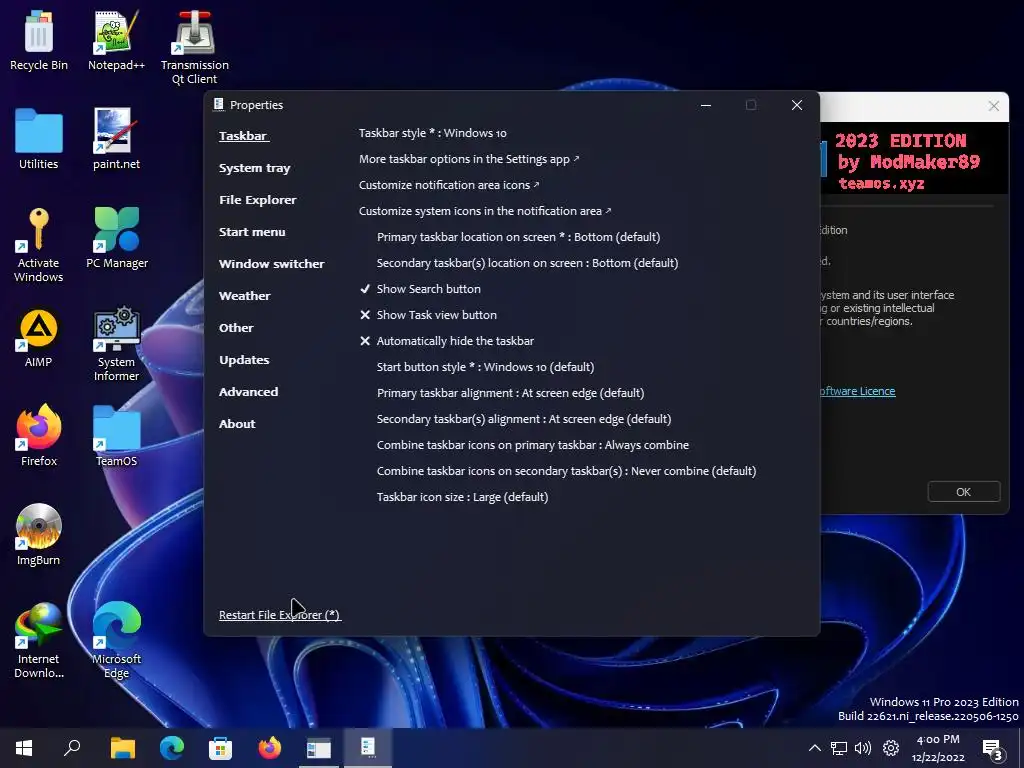Click the Properties app taskbar button
This screenshot has height=768, width=1024.
click(368, 748)
